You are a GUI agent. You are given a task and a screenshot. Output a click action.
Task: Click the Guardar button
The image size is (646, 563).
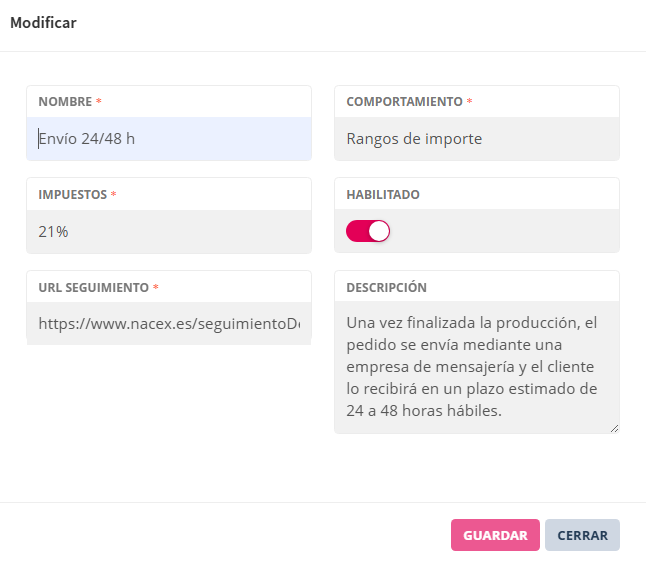point(495,535)
